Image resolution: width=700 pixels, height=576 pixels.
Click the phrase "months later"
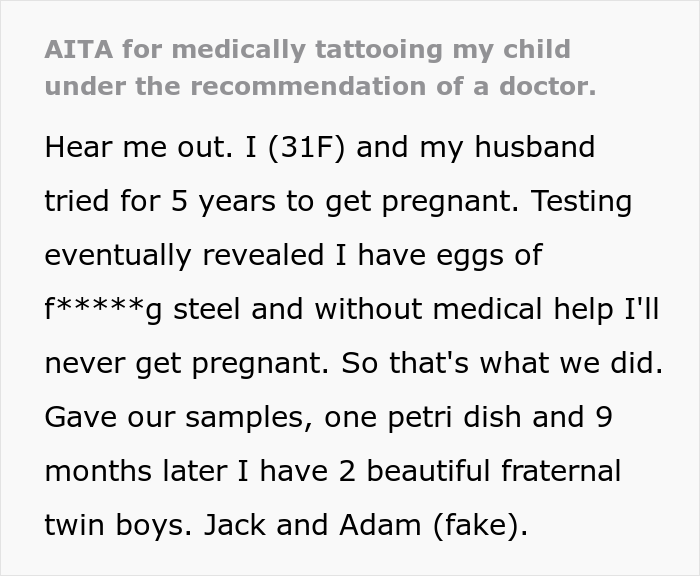click(136, 471)
